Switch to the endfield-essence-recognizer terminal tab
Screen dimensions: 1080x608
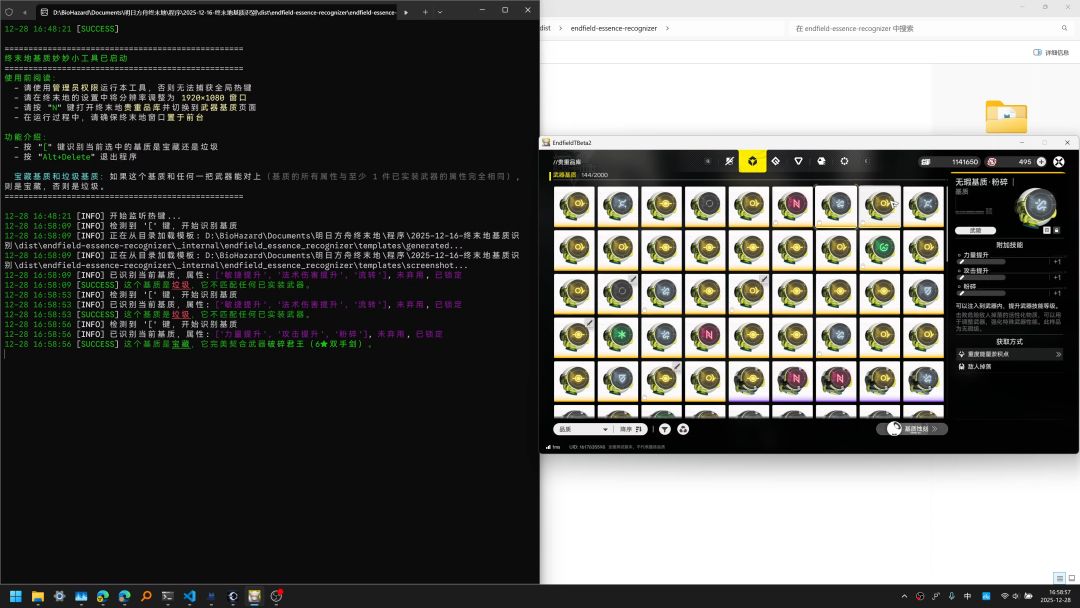tap(220, 11)
